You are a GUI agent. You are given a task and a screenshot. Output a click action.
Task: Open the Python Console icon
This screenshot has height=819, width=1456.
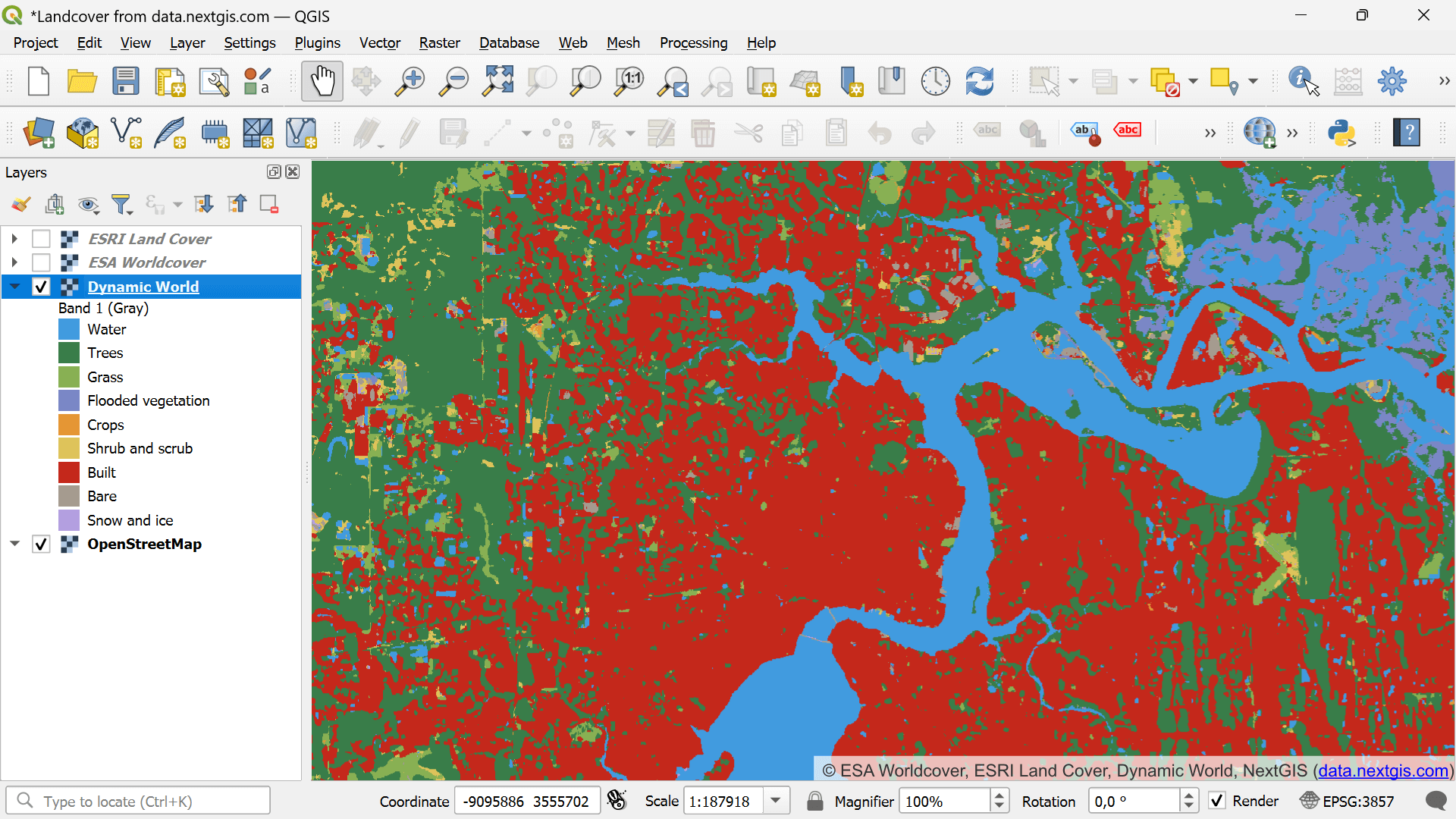coord(1341,133)
